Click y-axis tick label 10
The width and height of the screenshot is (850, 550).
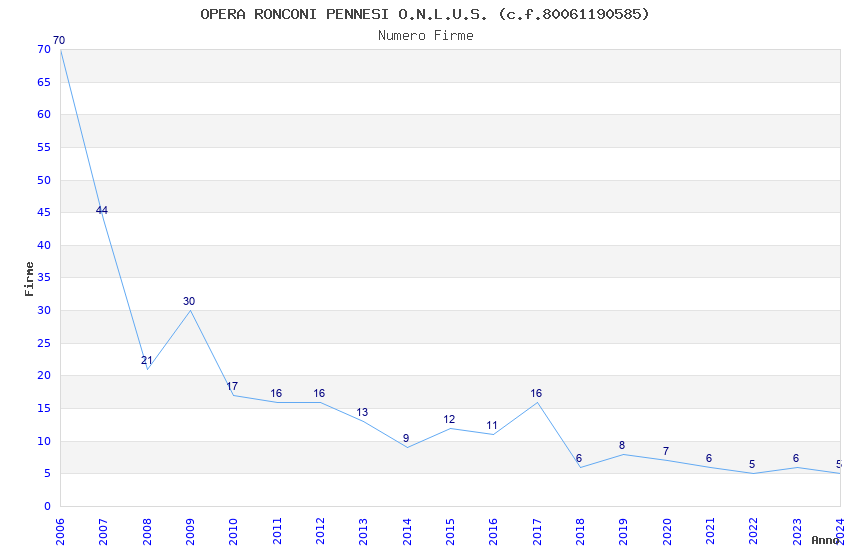(x=44, y=442)
